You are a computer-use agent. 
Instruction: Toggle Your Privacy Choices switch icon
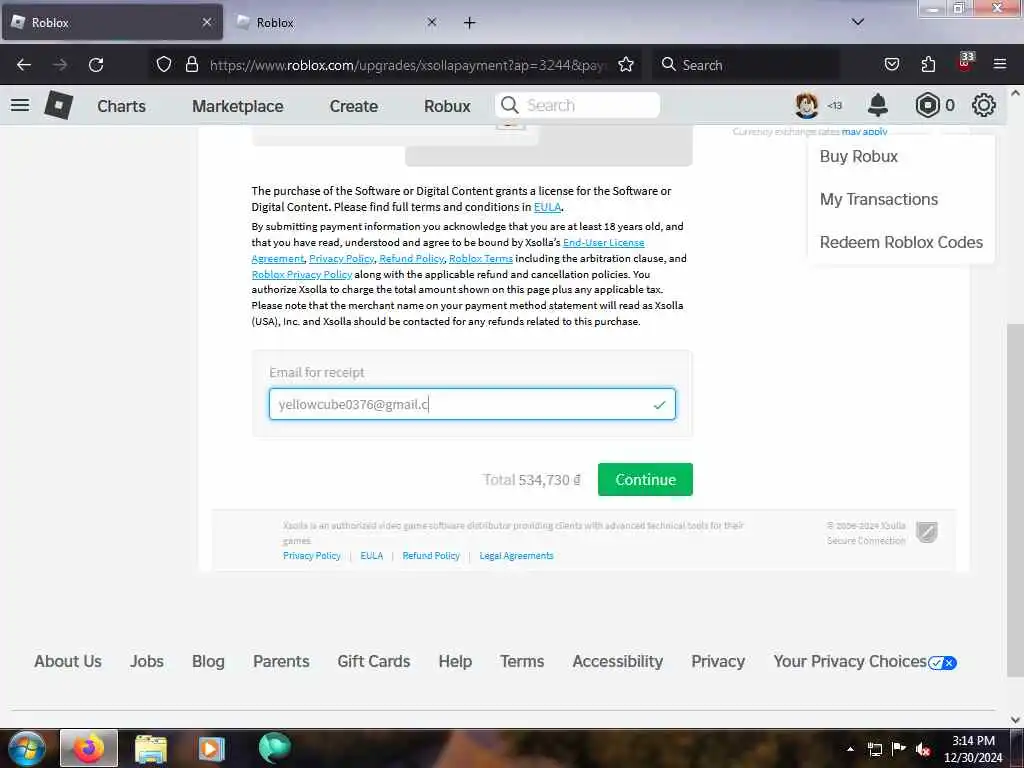pyautogui.click(x=942, y=663)
